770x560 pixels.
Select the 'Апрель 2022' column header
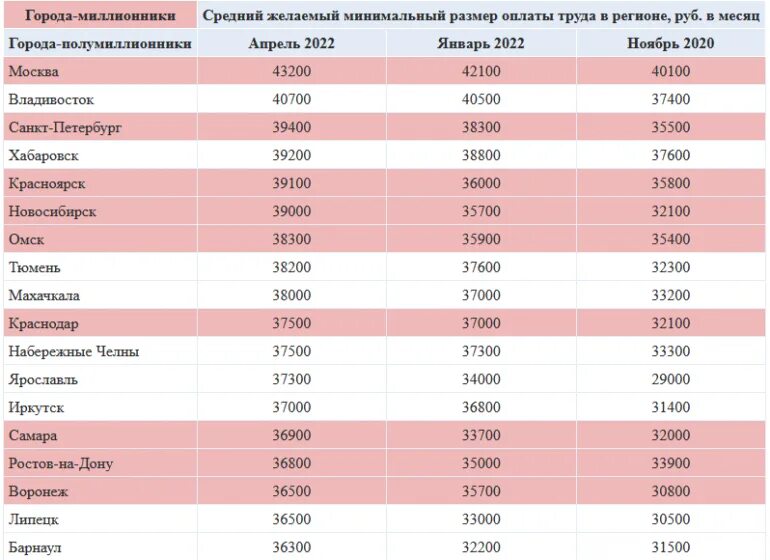click(x=292, y=43)
